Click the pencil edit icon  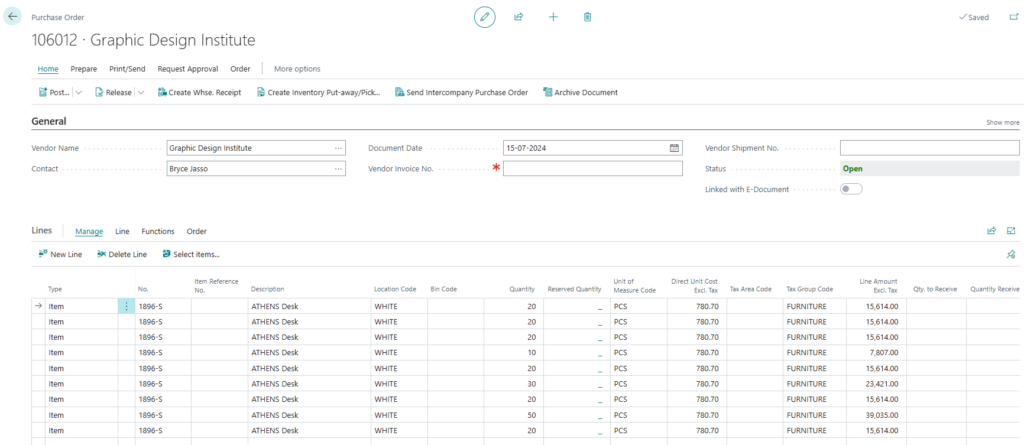(484, 17)
